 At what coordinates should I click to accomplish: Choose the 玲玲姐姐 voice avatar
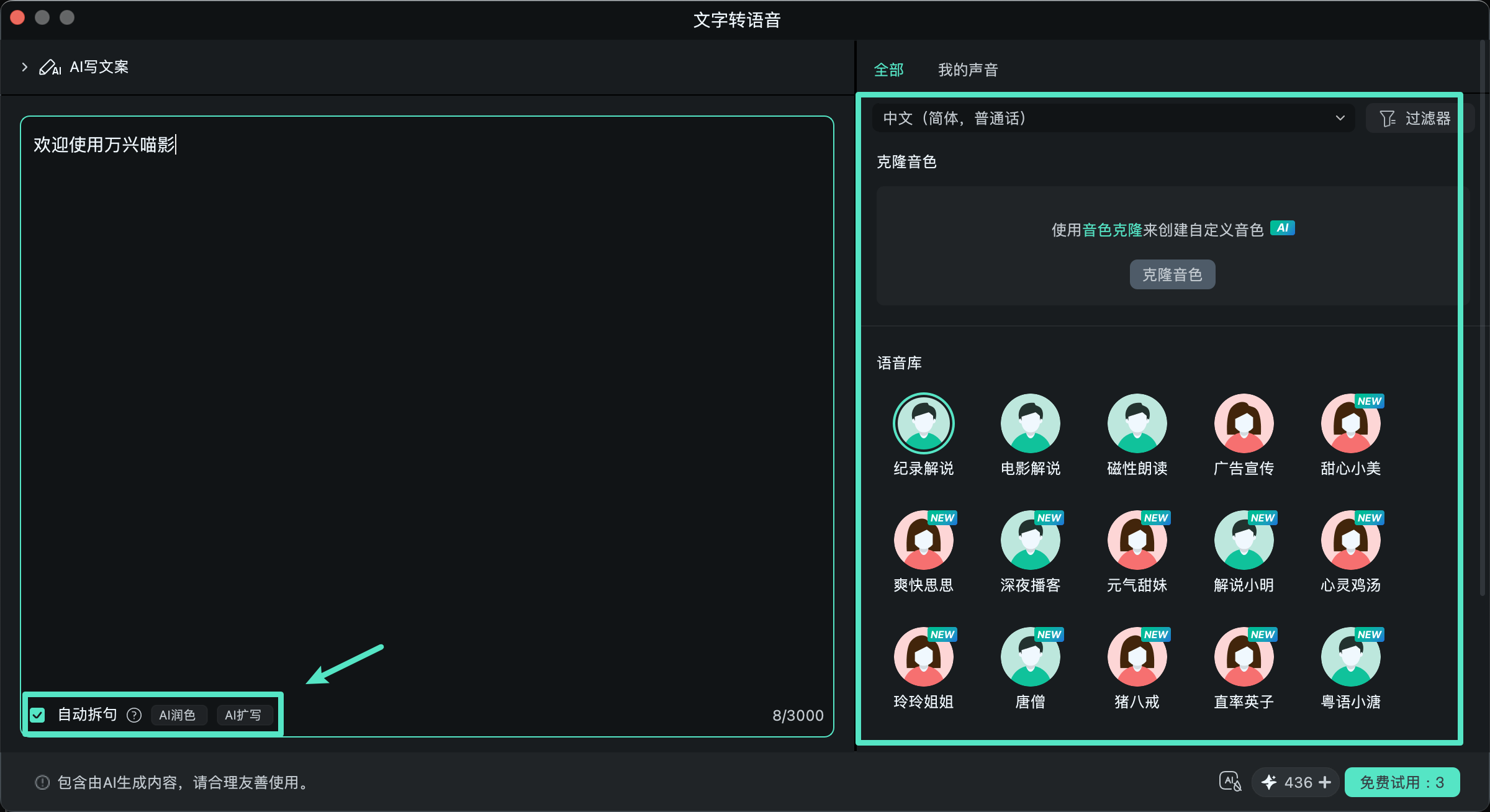(924, 657)
